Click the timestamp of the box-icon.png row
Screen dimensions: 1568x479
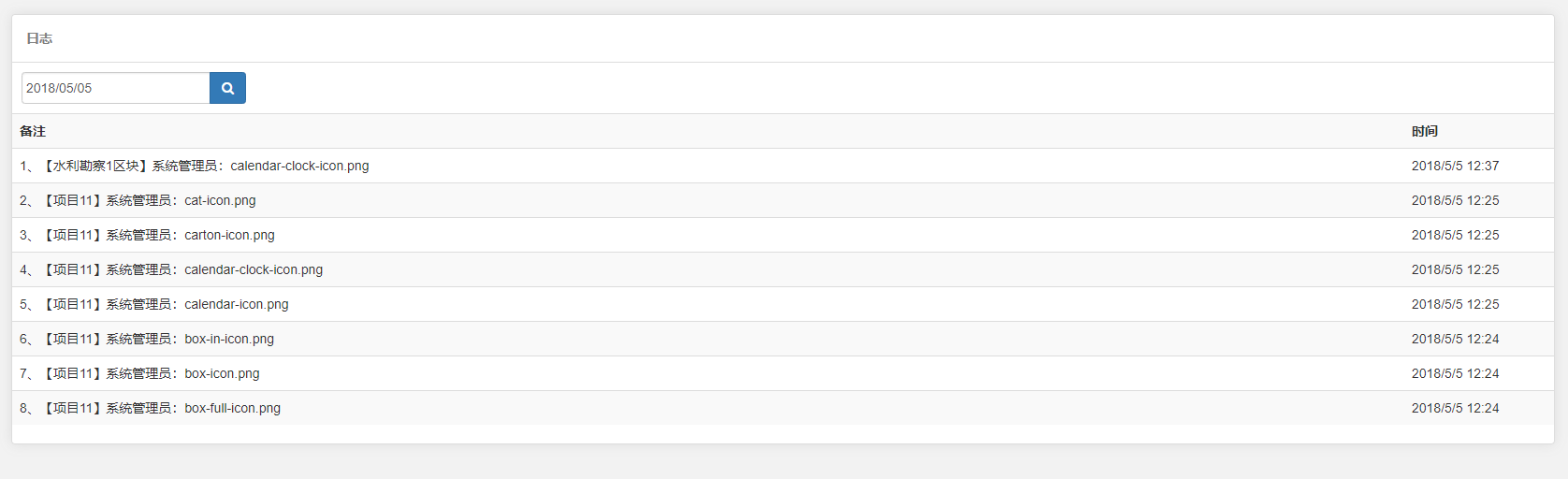click(1455, 373)
